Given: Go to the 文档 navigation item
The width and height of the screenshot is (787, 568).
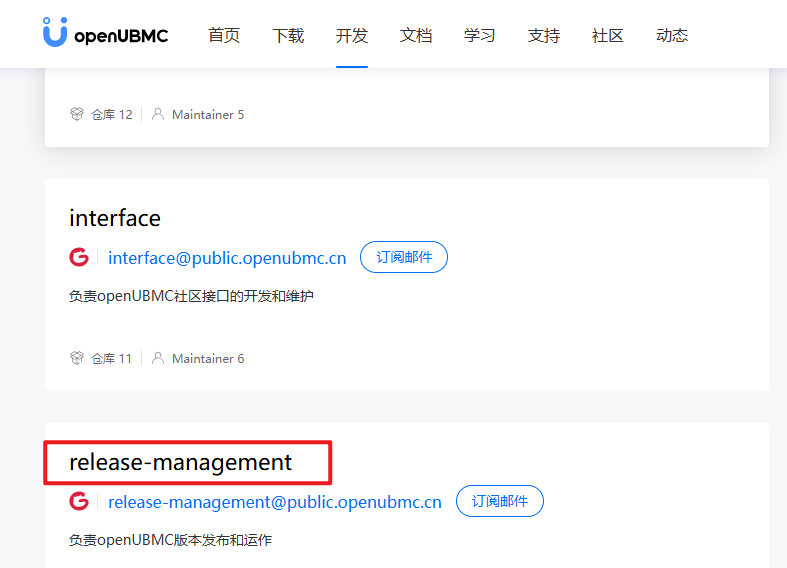Looking at the screenshot, I should click(416, 36).
